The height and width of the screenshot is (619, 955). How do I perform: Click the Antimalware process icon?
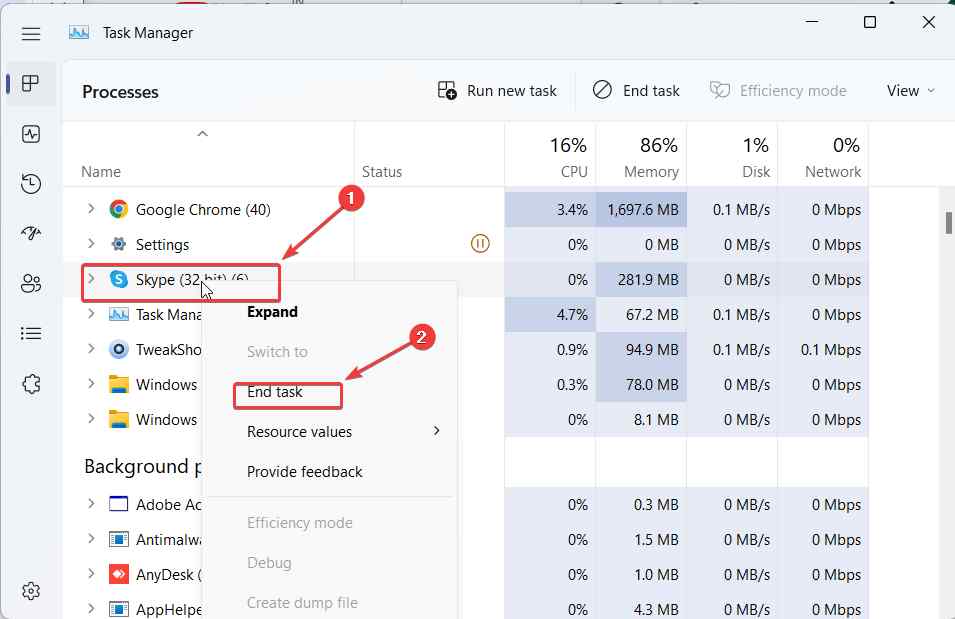[x=119, y=539]
